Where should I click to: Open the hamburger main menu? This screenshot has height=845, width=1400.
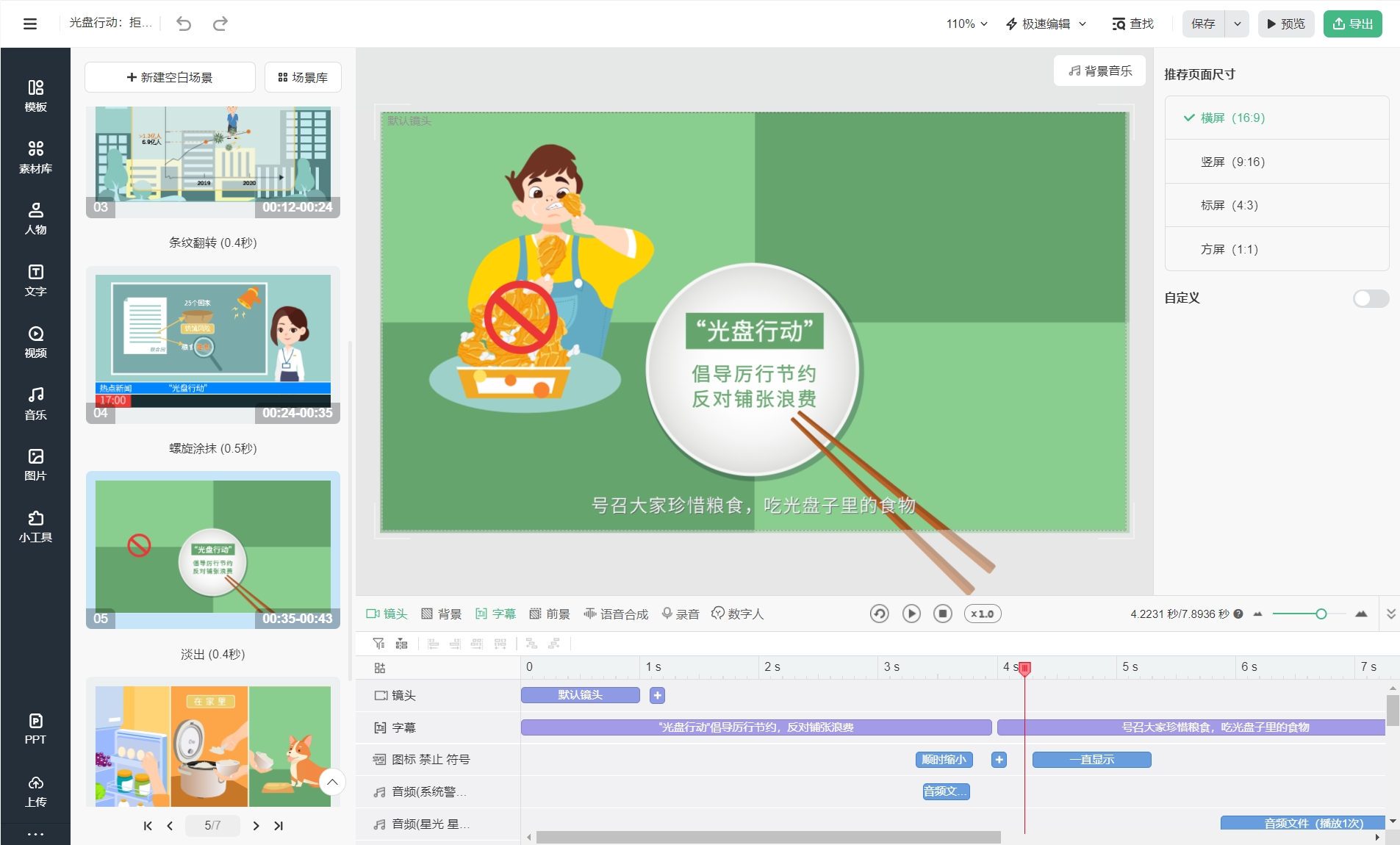click(30, 24)
